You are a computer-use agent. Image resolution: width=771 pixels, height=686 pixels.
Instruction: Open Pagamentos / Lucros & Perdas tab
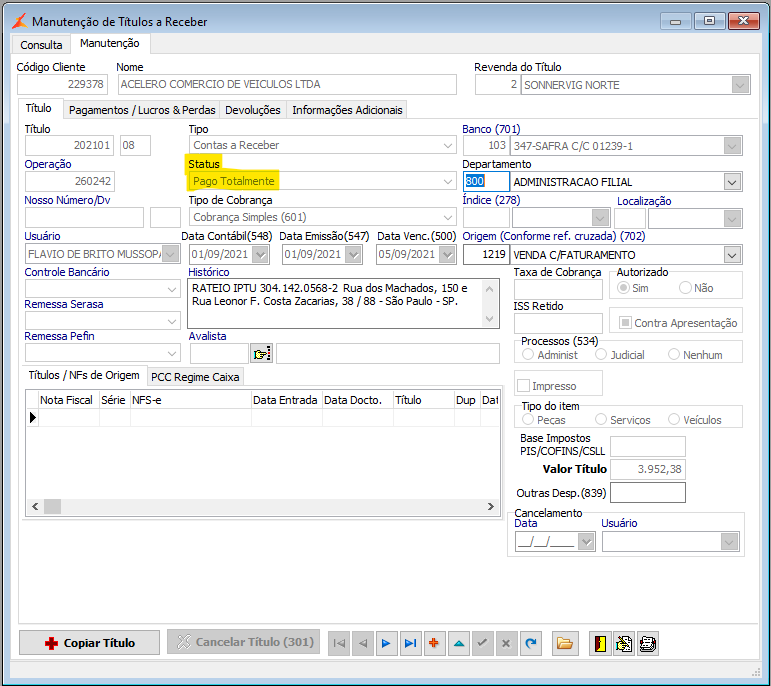coord(143,110)
